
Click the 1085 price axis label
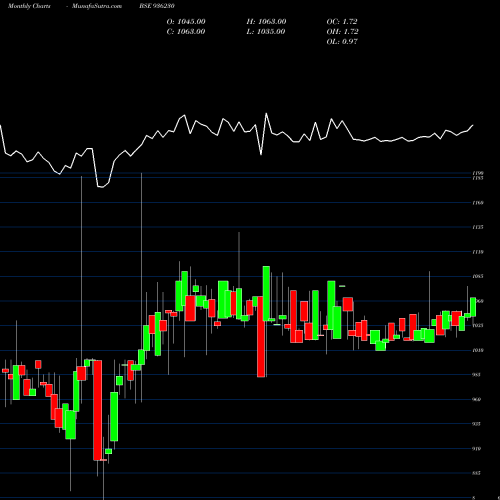coord(478,276)
